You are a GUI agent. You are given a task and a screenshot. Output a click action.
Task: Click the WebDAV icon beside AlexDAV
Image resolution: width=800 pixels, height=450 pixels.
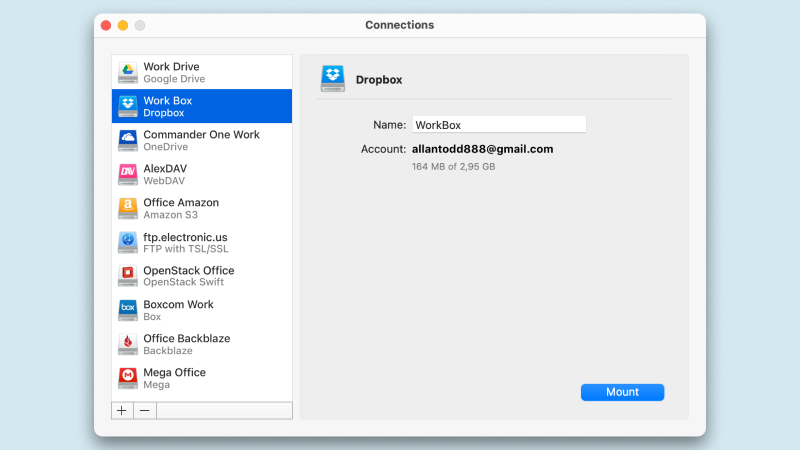pyautogui.click(x=128, y=174)
